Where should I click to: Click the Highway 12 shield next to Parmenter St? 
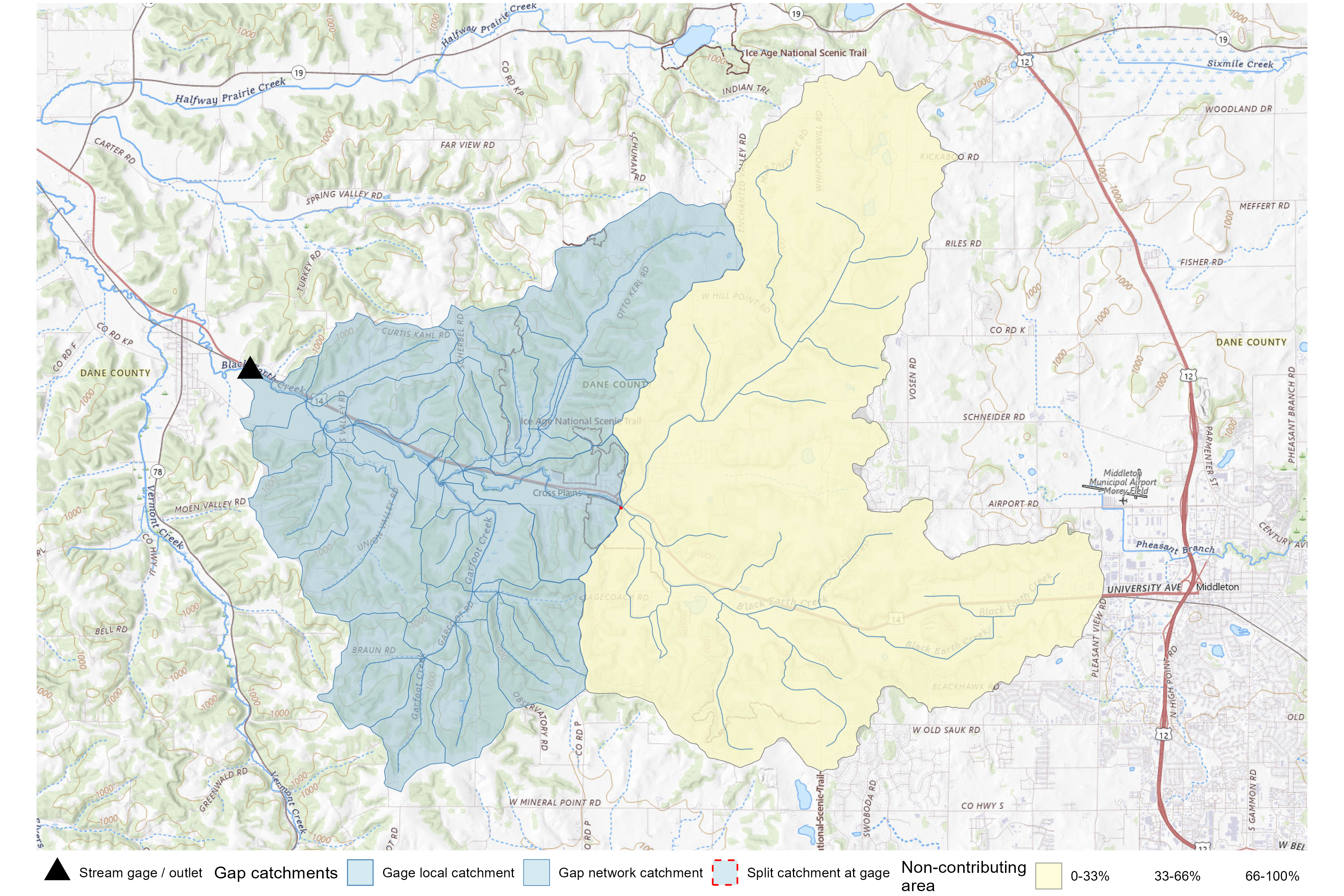click(x=1189, y=376)
